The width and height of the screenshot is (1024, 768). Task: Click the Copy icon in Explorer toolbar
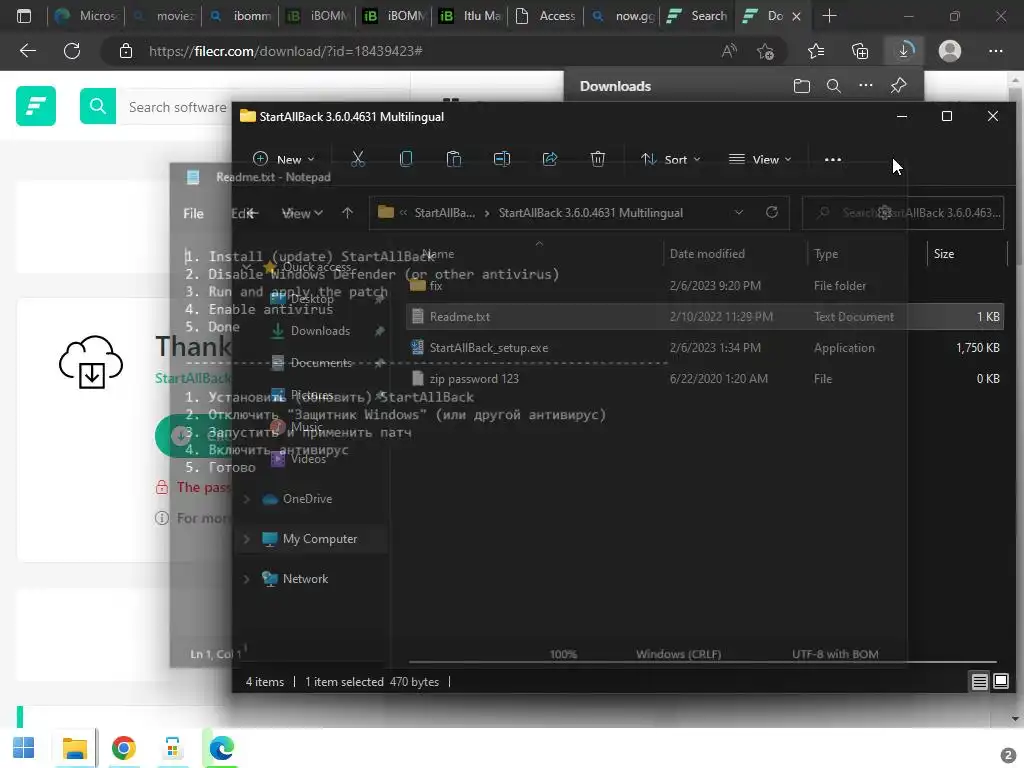[406, 159]
